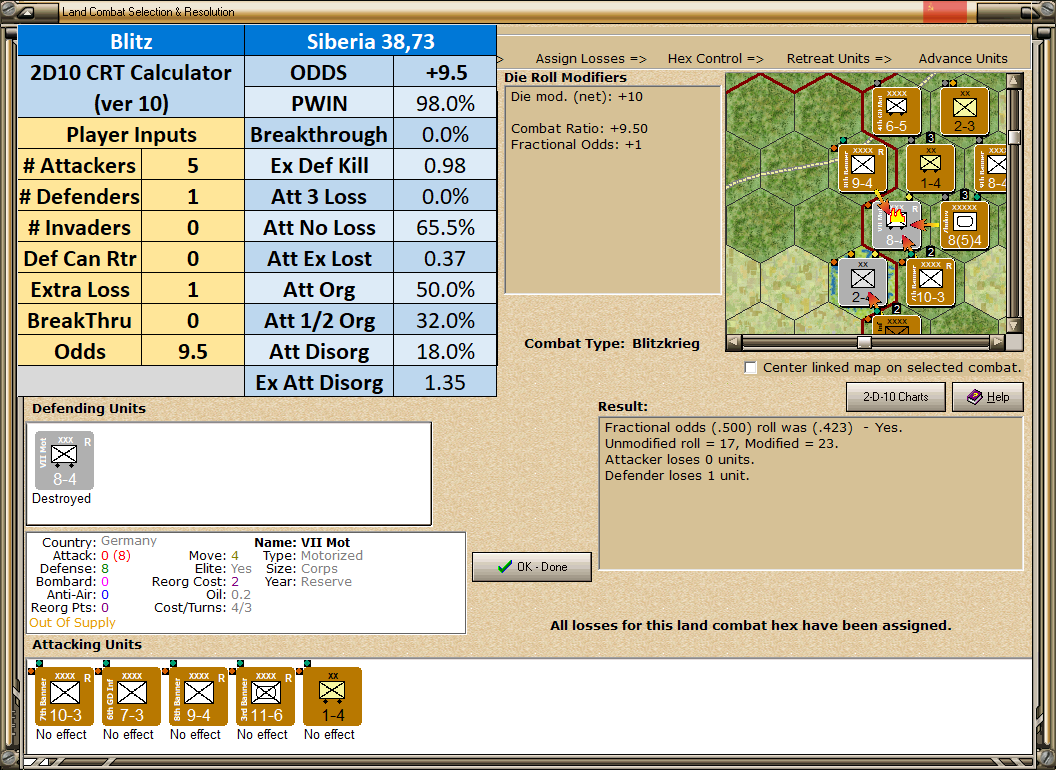Screen dimensions: 1056x770
Task: Open the 2-D-10 Charts button
Action: click(896, 397)
